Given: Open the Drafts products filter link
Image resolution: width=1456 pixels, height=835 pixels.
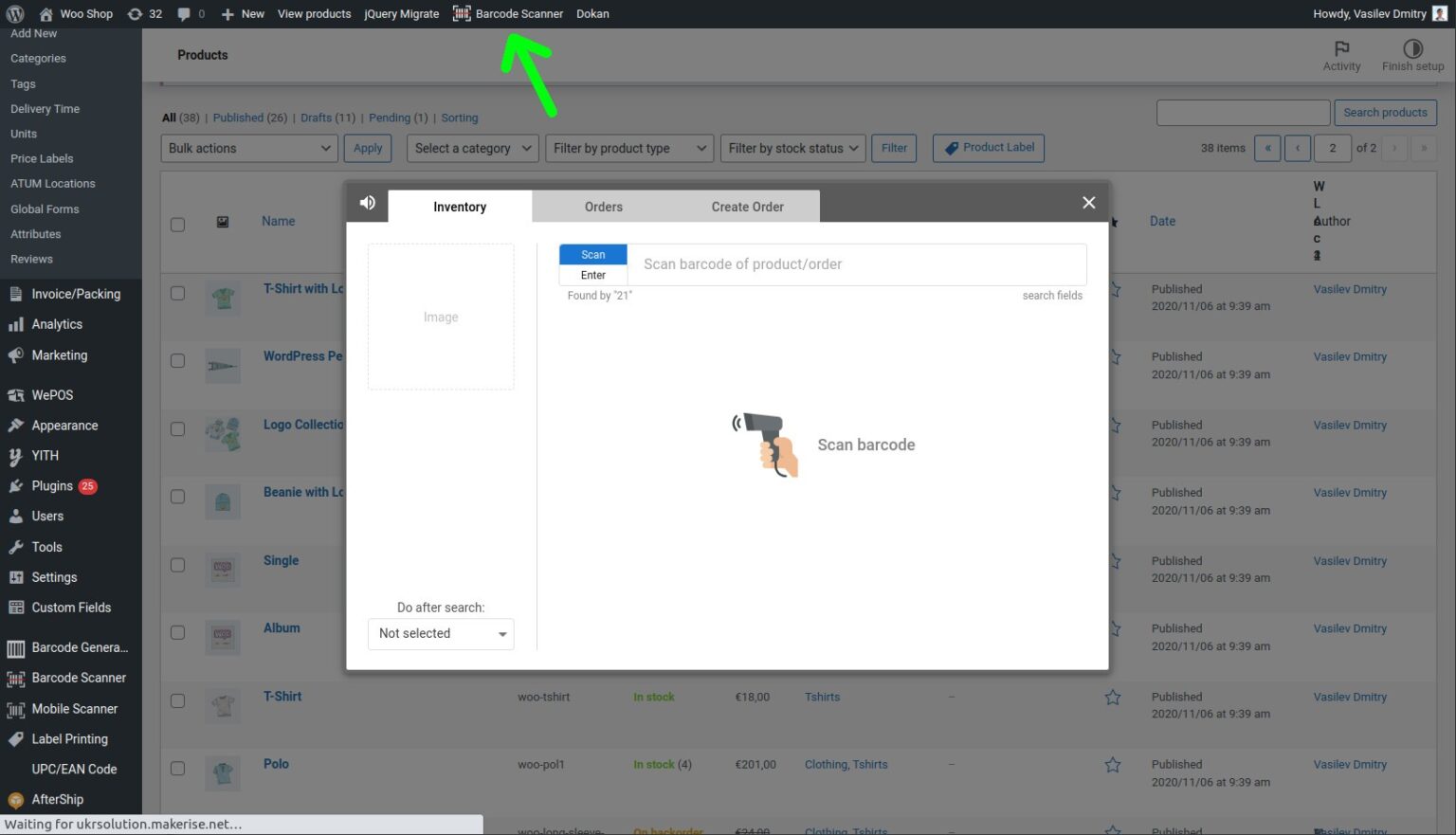Looking at the screenshot, I should tap(315, 118).
